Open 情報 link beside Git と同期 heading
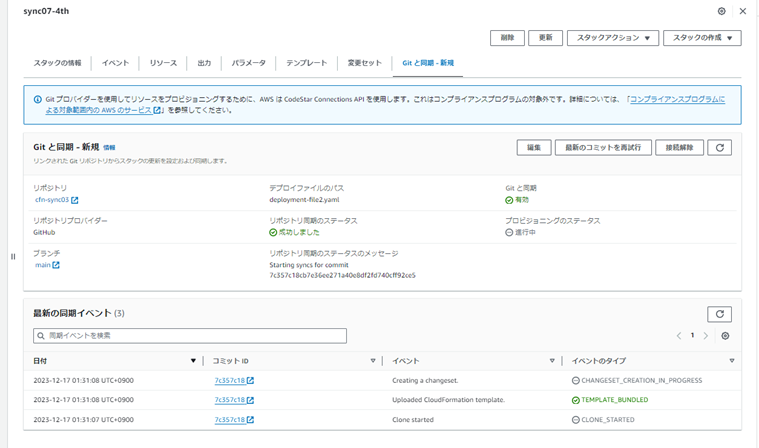This screenshot has height=448, width=759. coord(109,148)
